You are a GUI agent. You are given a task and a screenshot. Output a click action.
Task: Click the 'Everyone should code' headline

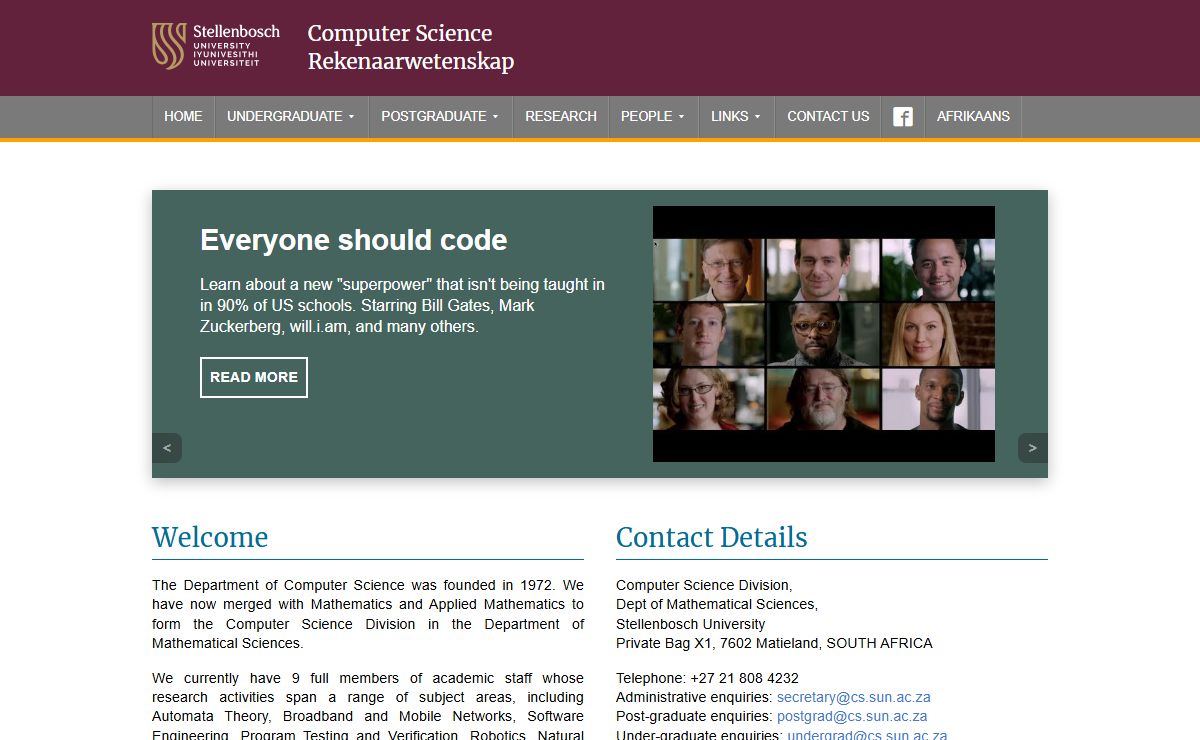pyautogui.click(x=353, y=240)
